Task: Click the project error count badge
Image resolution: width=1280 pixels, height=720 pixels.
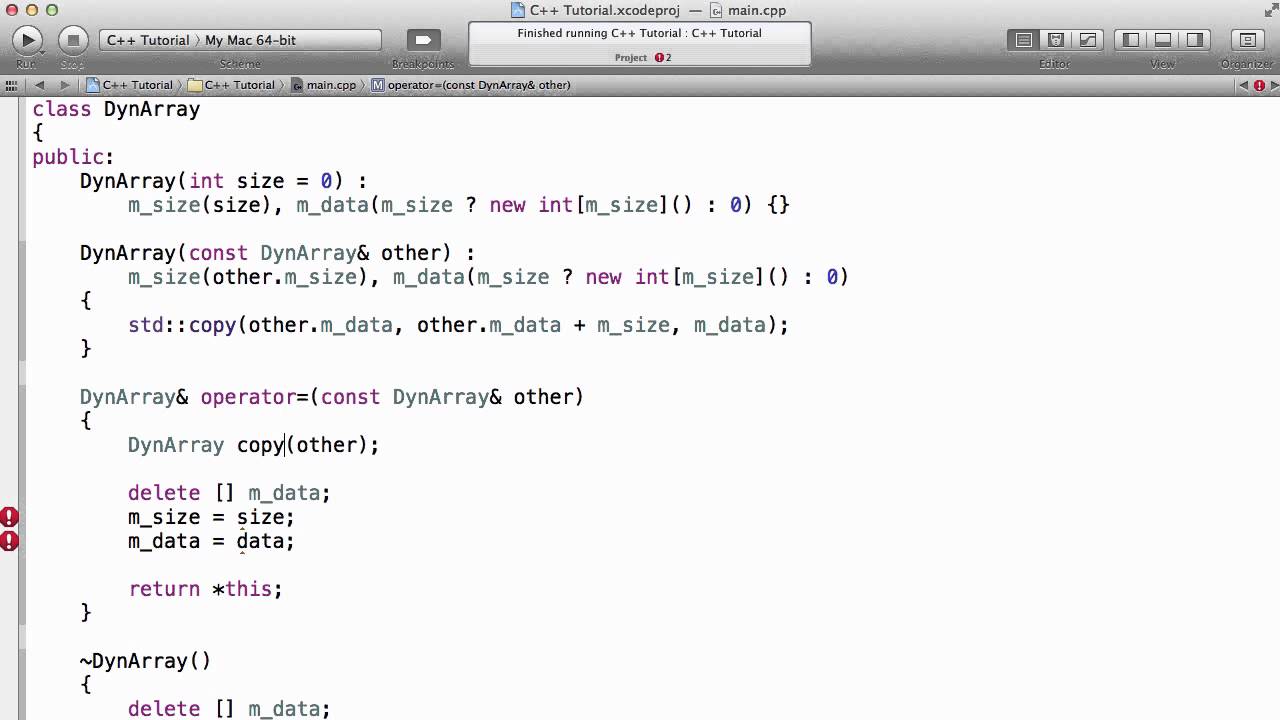Action: tap(663, 57)
